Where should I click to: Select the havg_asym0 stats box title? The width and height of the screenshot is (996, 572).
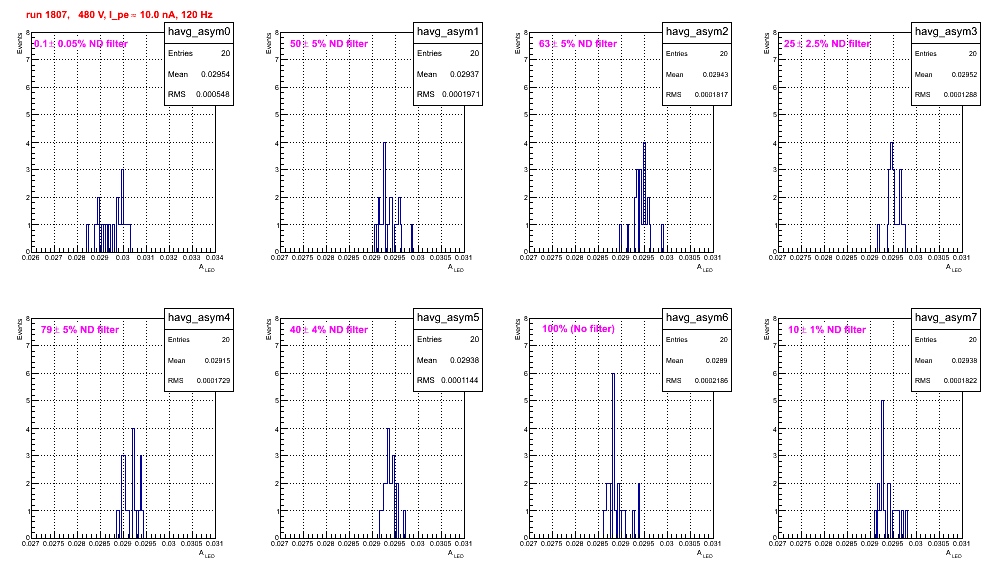(199, 31)
